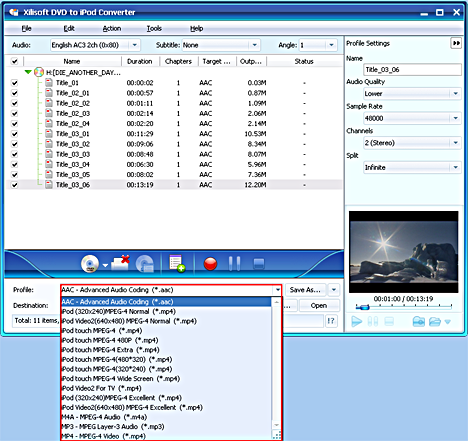Open the Split dropdown

coord(456,167)
